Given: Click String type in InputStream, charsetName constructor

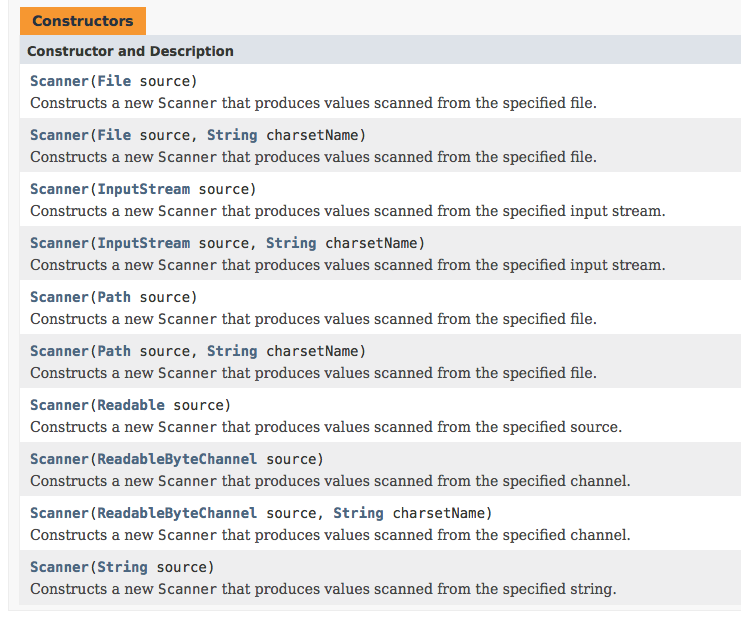Looking at the screenshot, I should tap(291, 243).
